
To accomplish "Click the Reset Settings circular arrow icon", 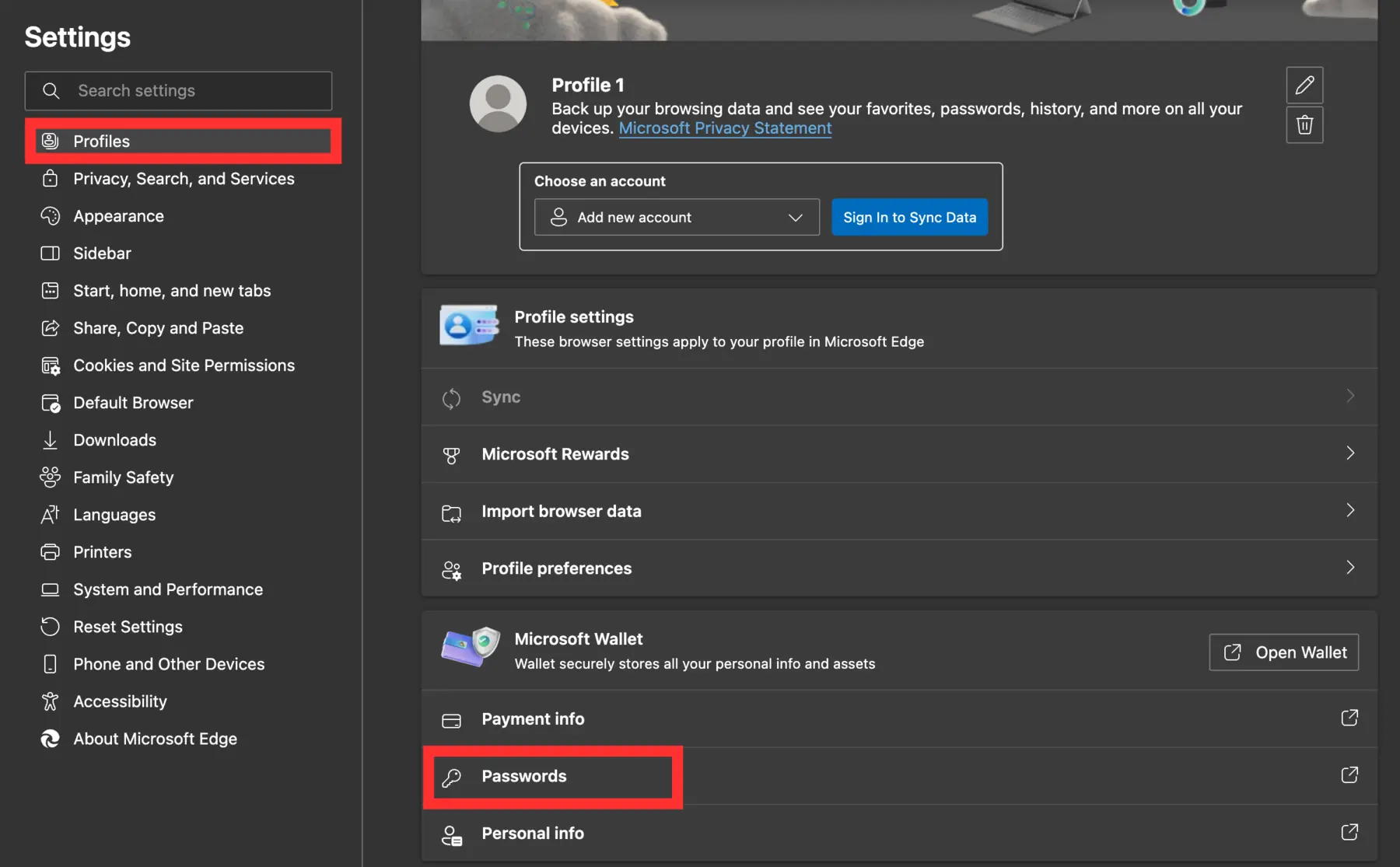I will [x=51, y=627].
